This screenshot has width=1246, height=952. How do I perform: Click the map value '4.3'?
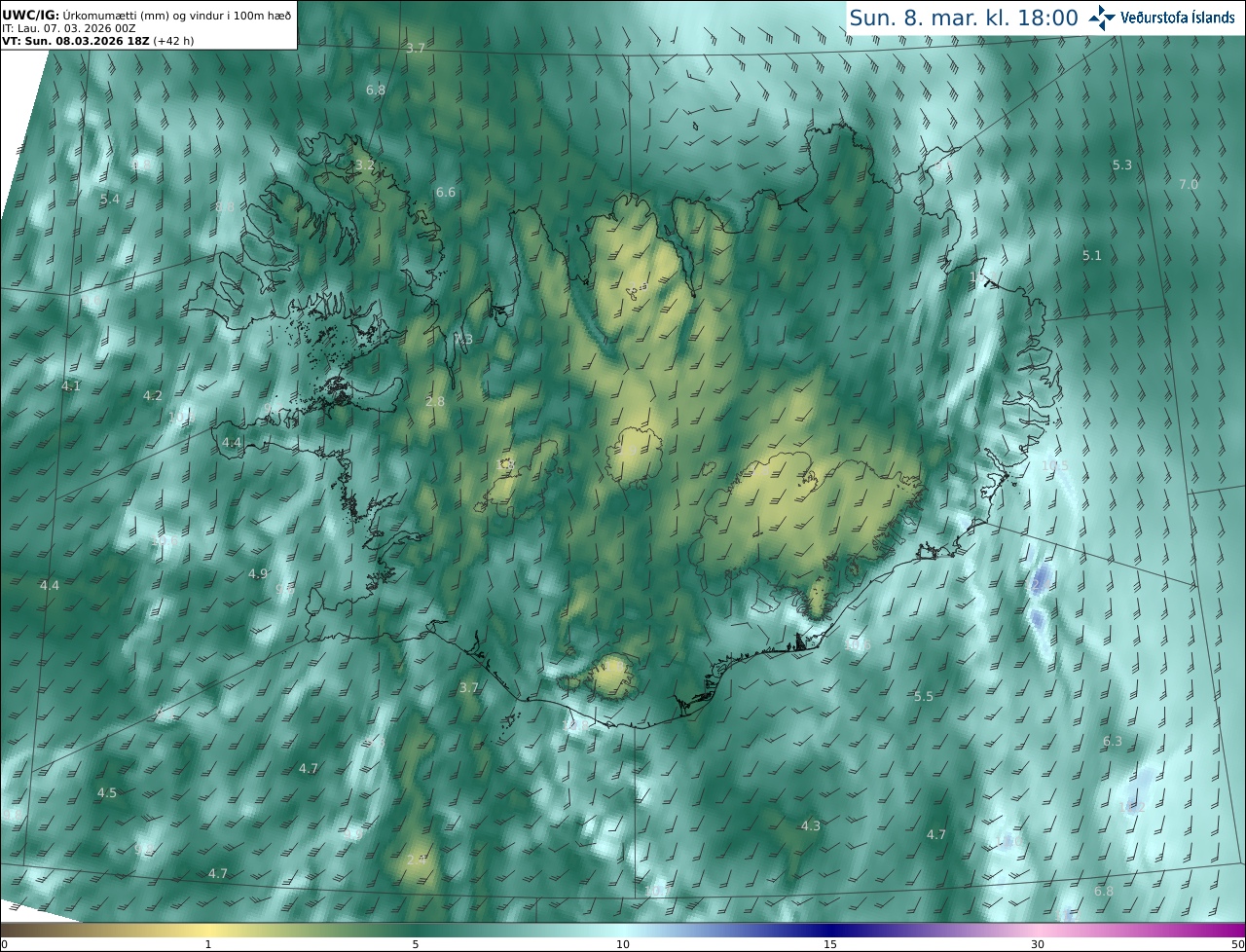811,826
